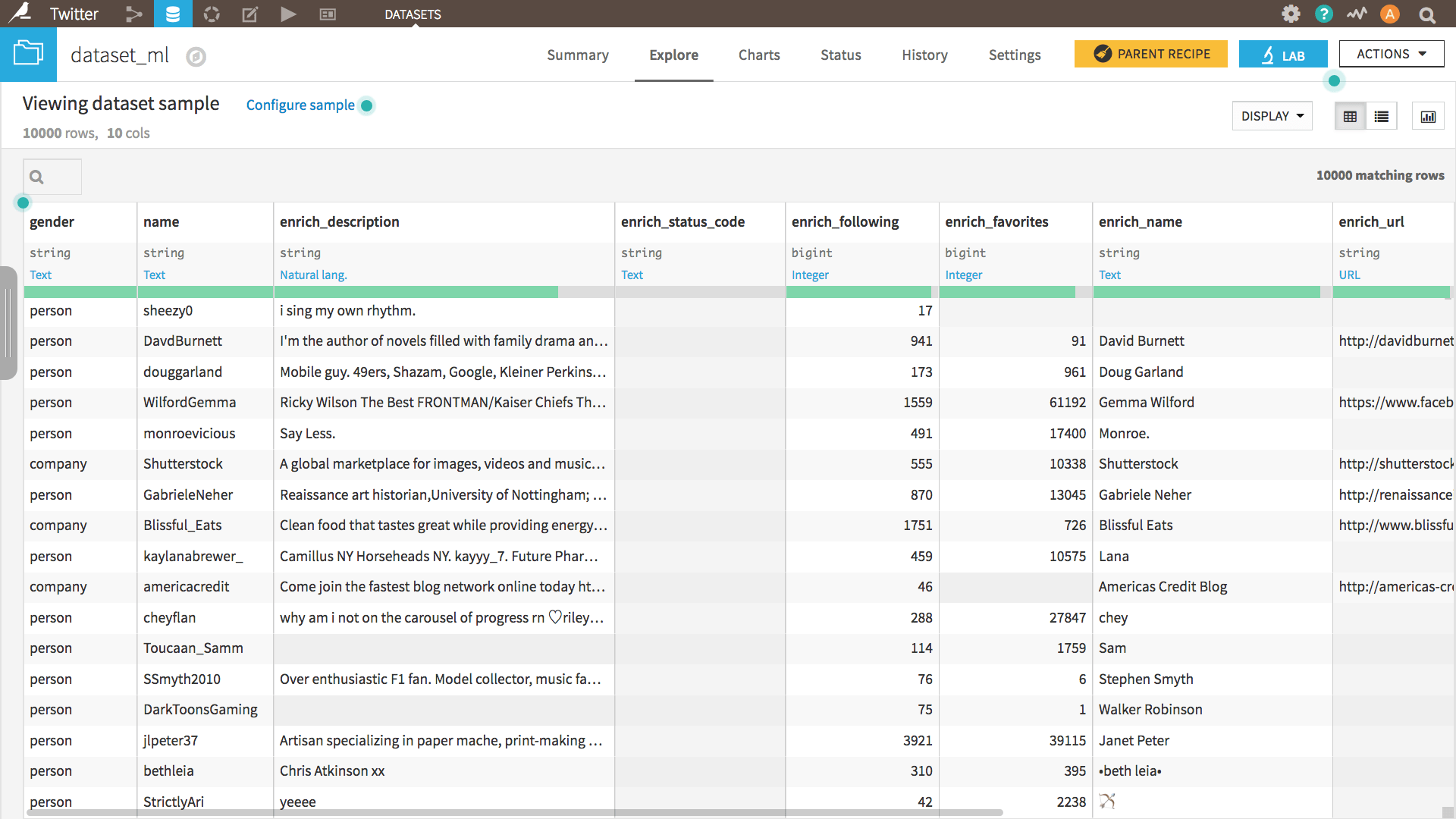Image resolution: width=1456 pixels, height=819 pixels.
Task: Open the administration gear icon
Action: pos(1291,14)
